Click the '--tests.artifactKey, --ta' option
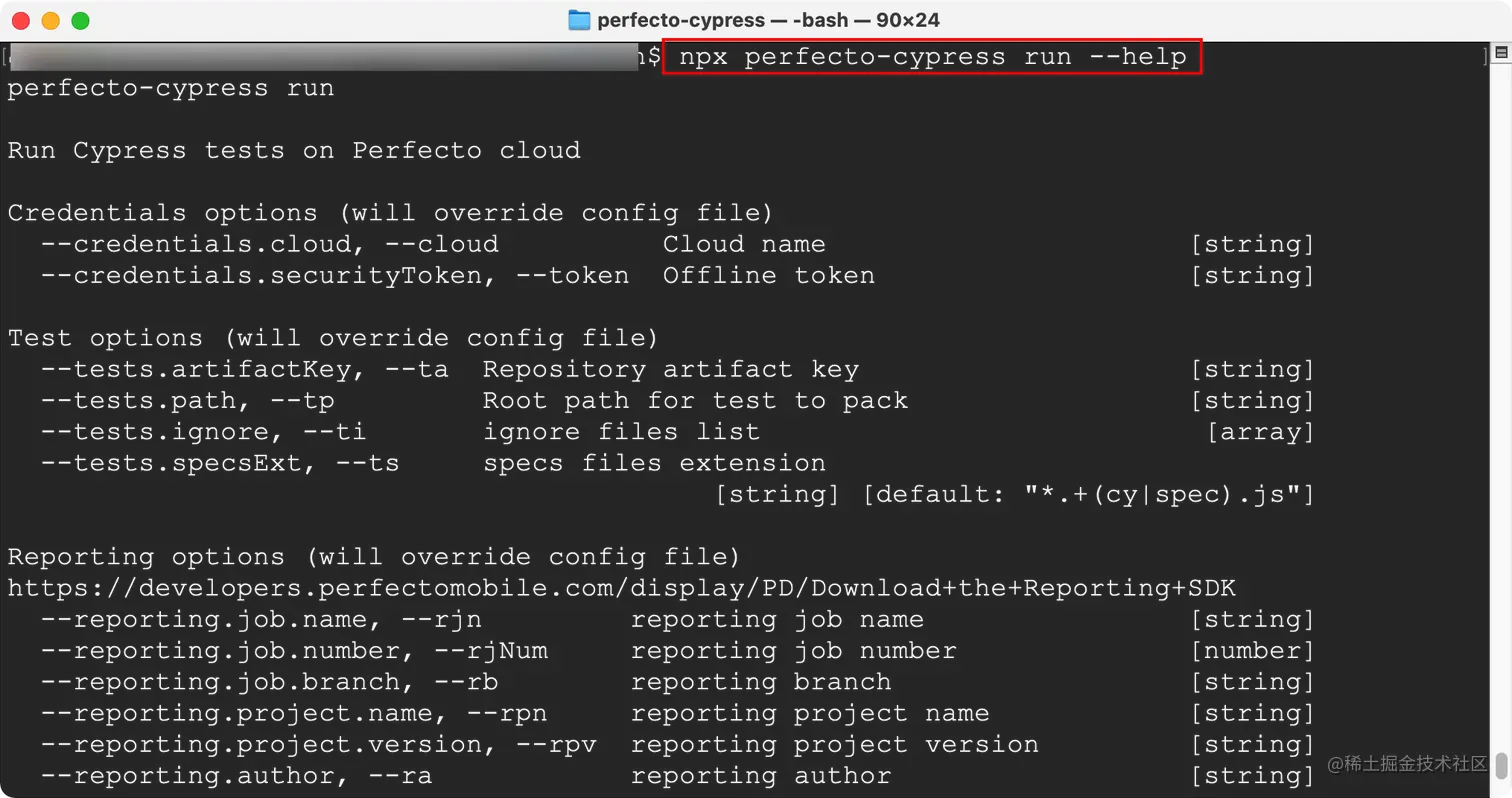This screenshot has width=1512, height=798. click(245, 369)
